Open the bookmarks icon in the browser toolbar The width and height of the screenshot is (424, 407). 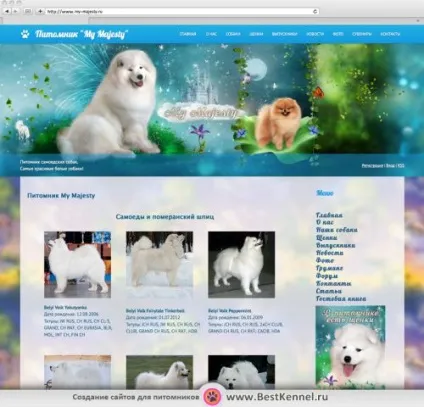[28, 11]
